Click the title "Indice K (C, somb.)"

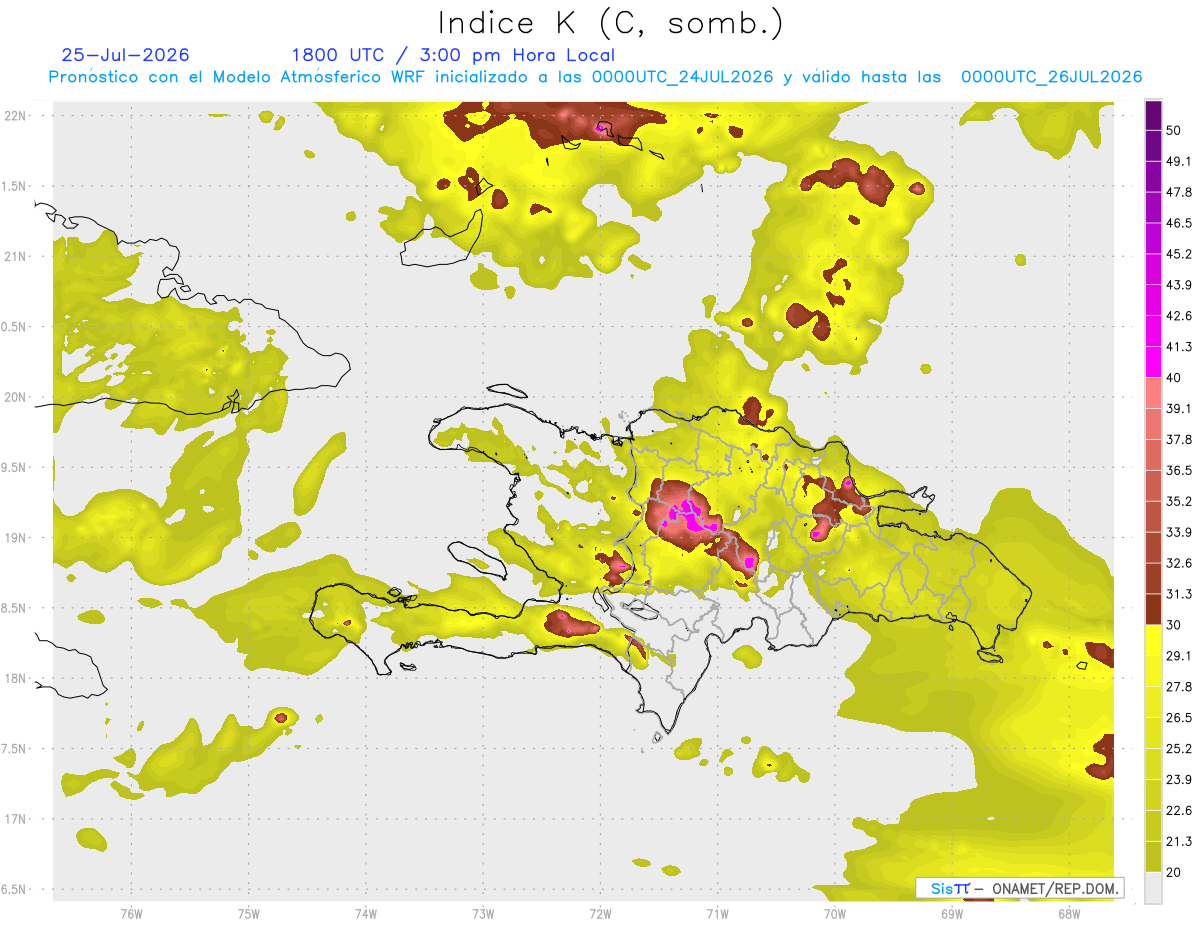(610, 23)
